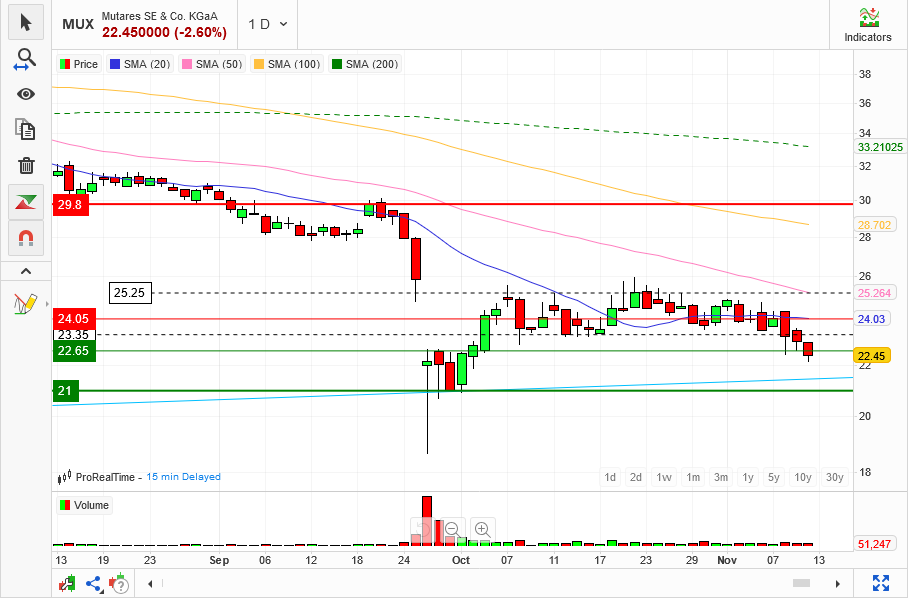This screenshot has width=910, height=605.
Task: Toggle the red-green trend detection tool
Action: pos(26,202)
